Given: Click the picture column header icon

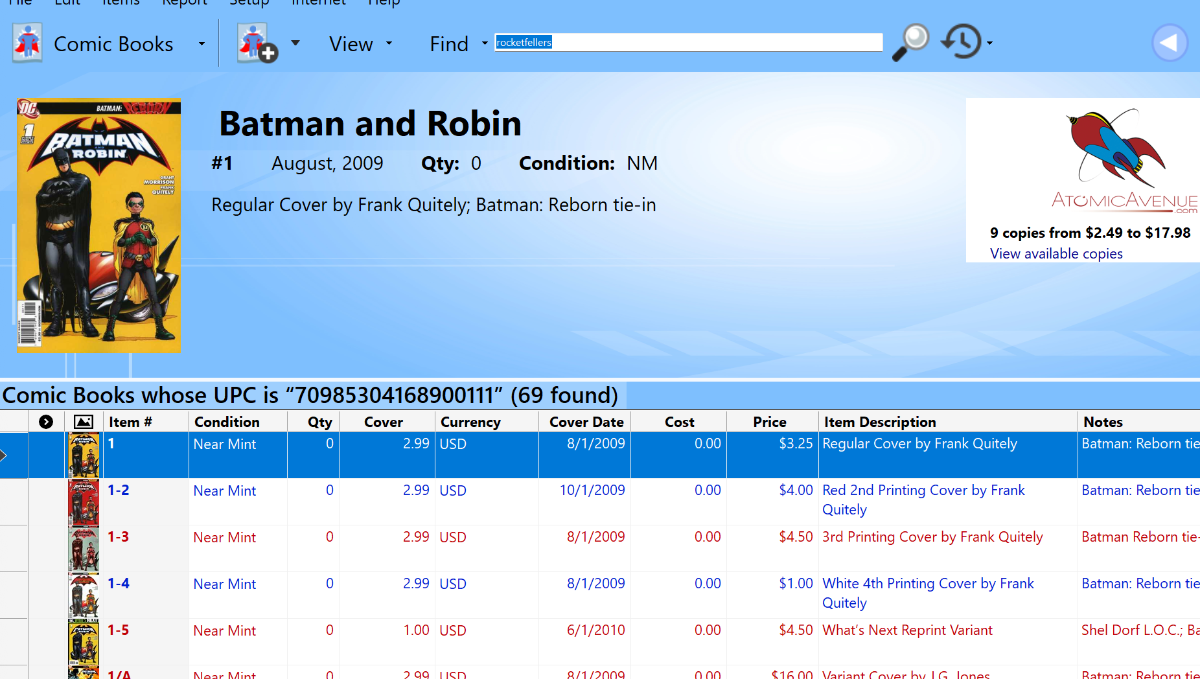Looking at the screenshot, I should pyautogui.click(x=83, y=422).
